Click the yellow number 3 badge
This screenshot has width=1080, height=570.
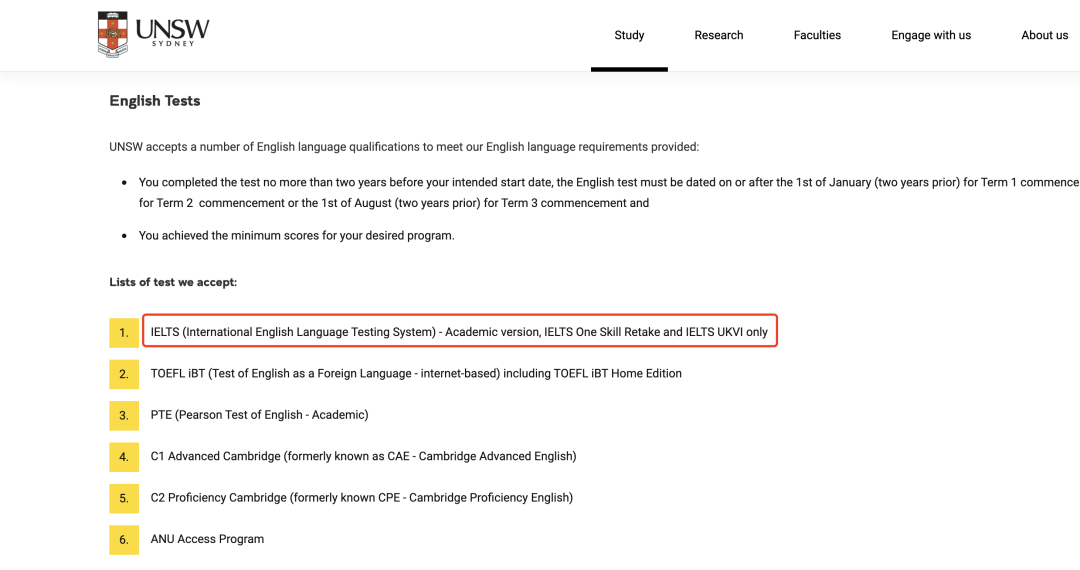click(124, 415)
